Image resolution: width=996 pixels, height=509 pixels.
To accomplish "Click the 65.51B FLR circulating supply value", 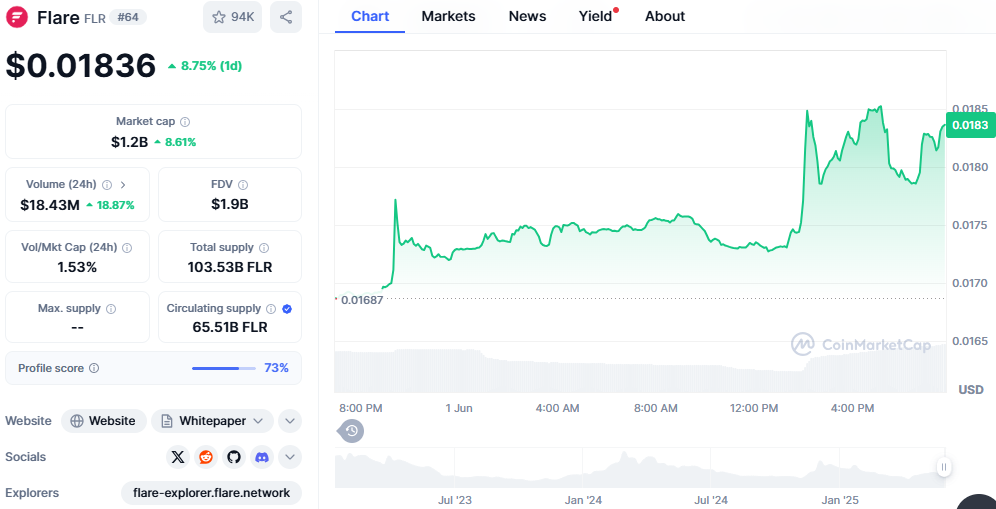I will [x=230, y=328].
